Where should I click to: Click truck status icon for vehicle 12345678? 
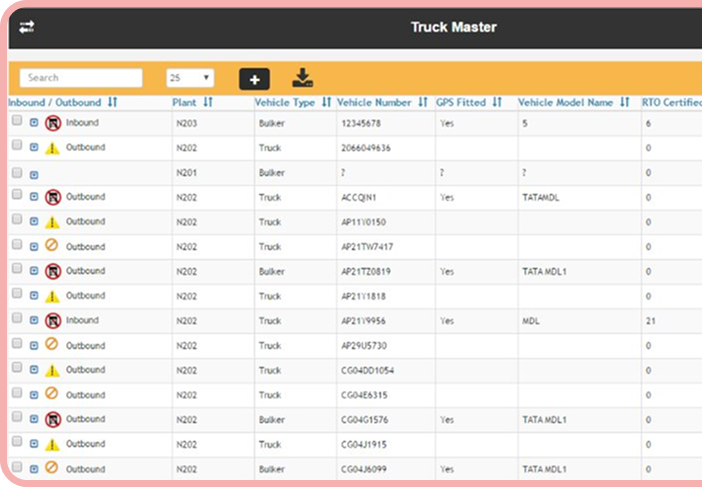53,124
